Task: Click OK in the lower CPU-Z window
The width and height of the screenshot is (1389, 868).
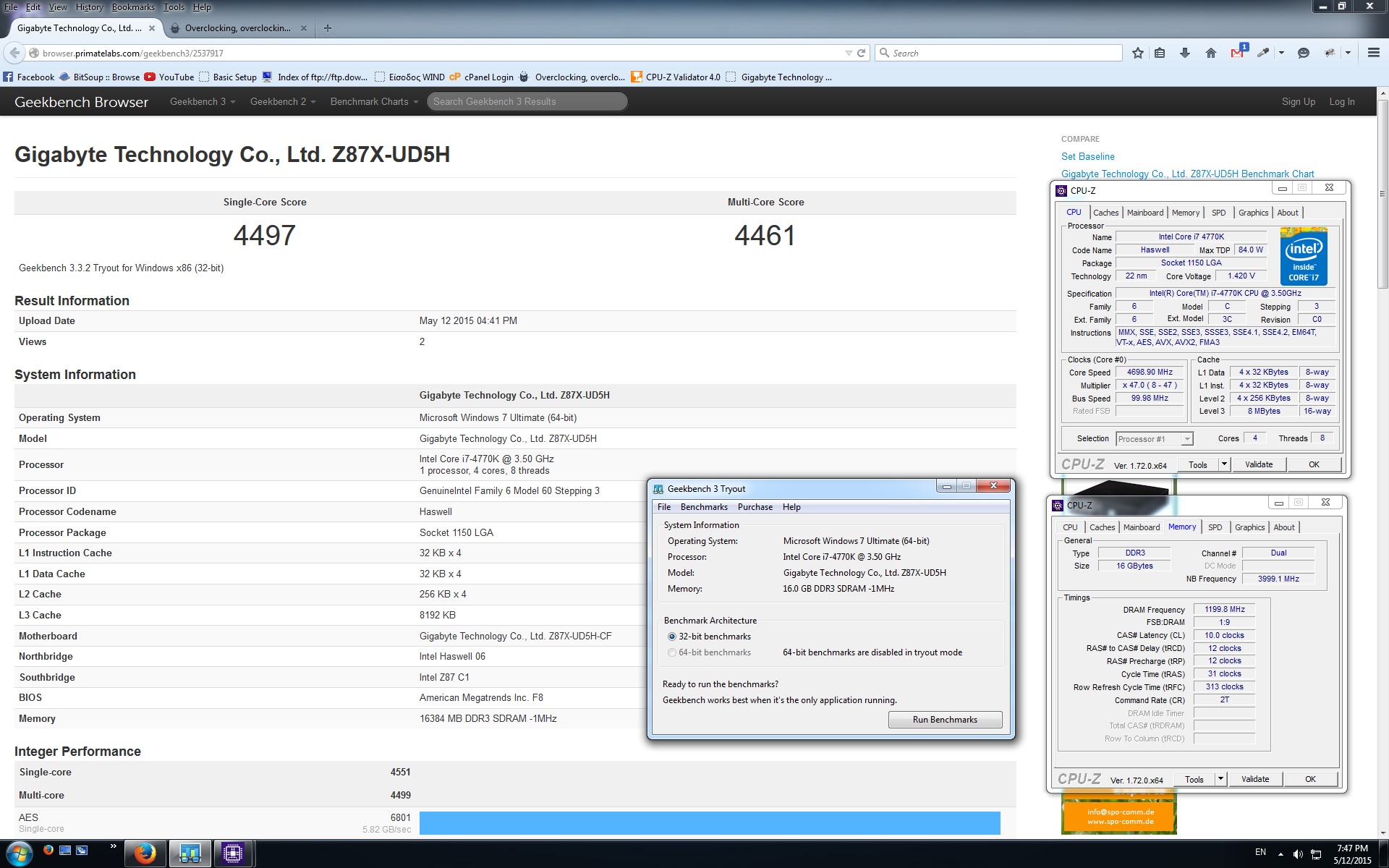Action: point(1310,779)
